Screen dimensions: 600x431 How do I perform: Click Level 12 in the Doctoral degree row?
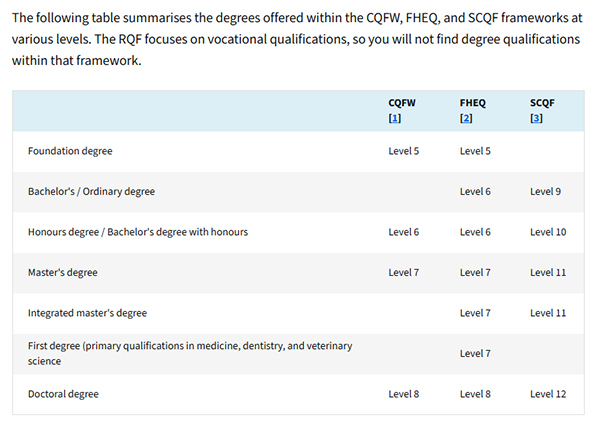tap(548, 394)
